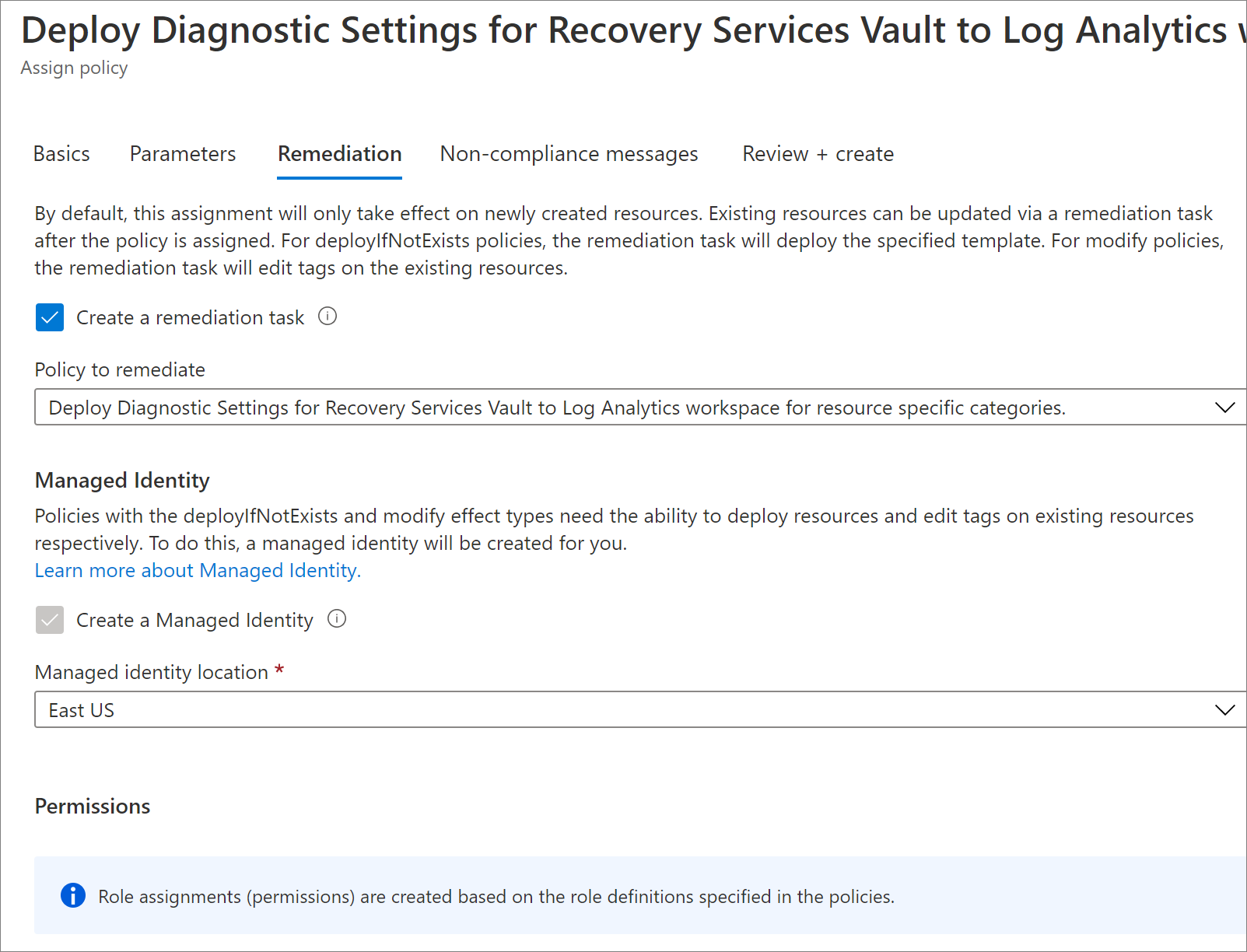
Task: Switch to the Parameters tab
Action: pyautogui.click(x=183, y=154)
